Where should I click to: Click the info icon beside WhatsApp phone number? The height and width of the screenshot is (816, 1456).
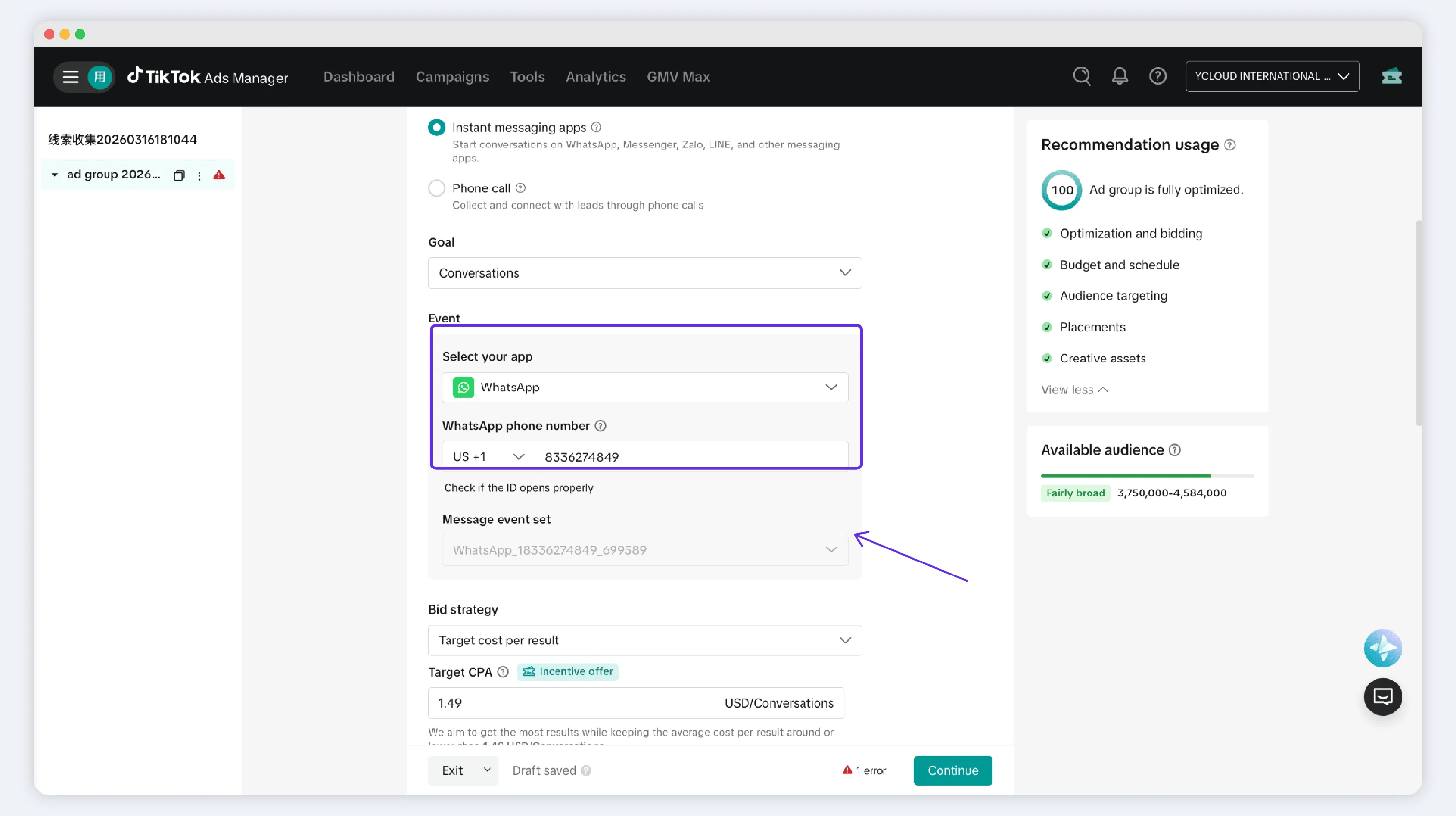click(x=600, y=426)
